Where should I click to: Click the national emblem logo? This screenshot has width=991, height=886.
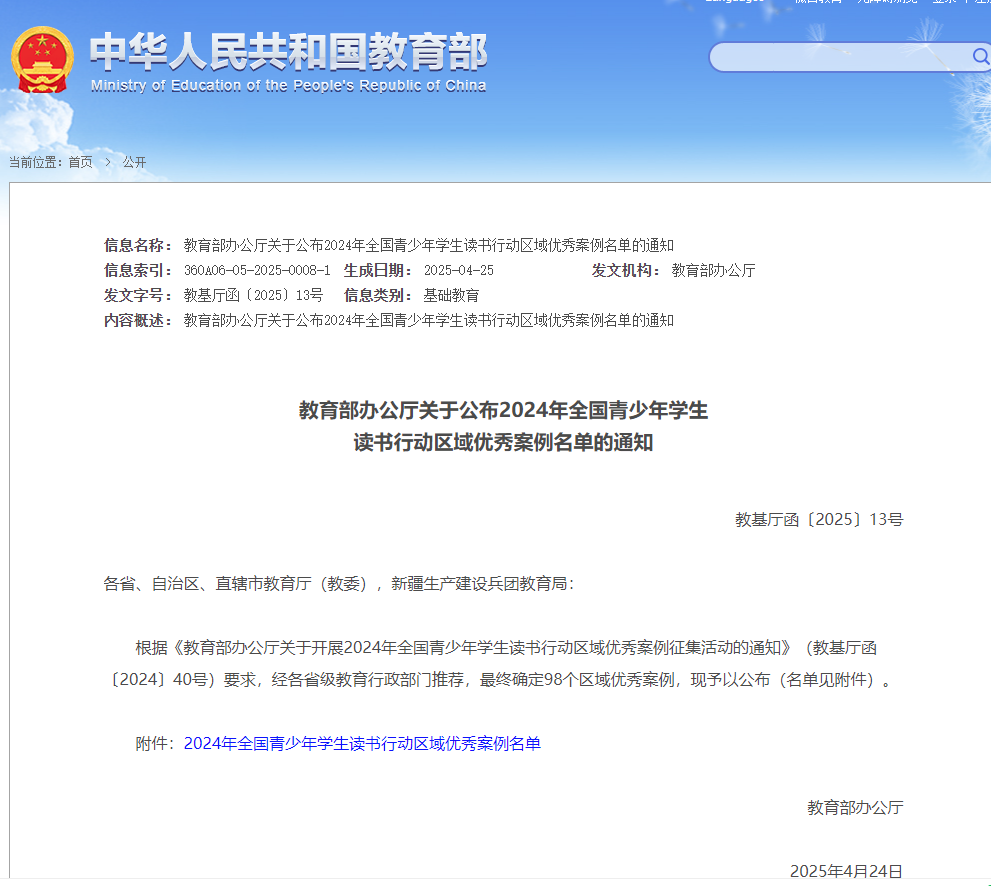click(x=43, y=59)
